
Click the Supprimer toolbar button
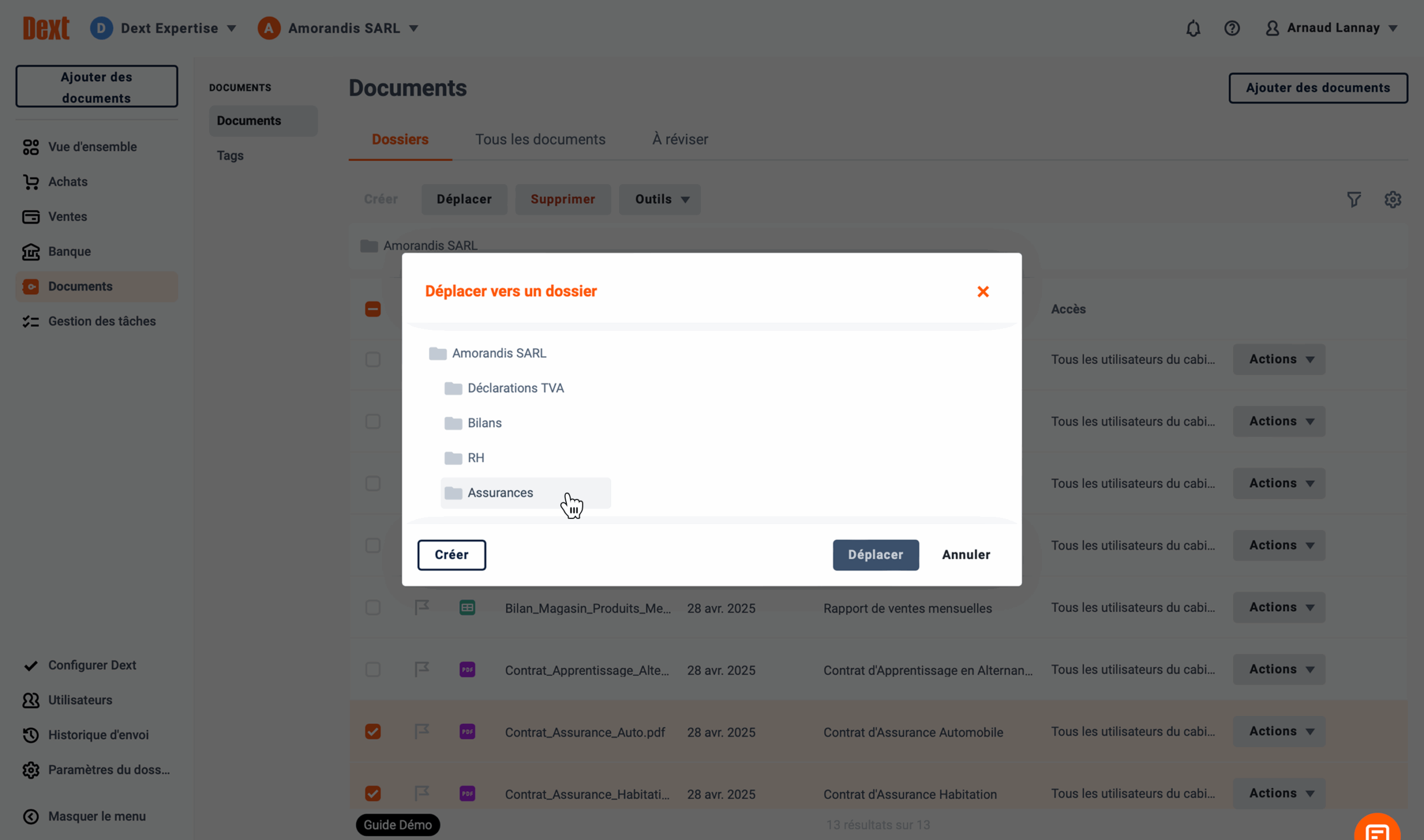562,199
